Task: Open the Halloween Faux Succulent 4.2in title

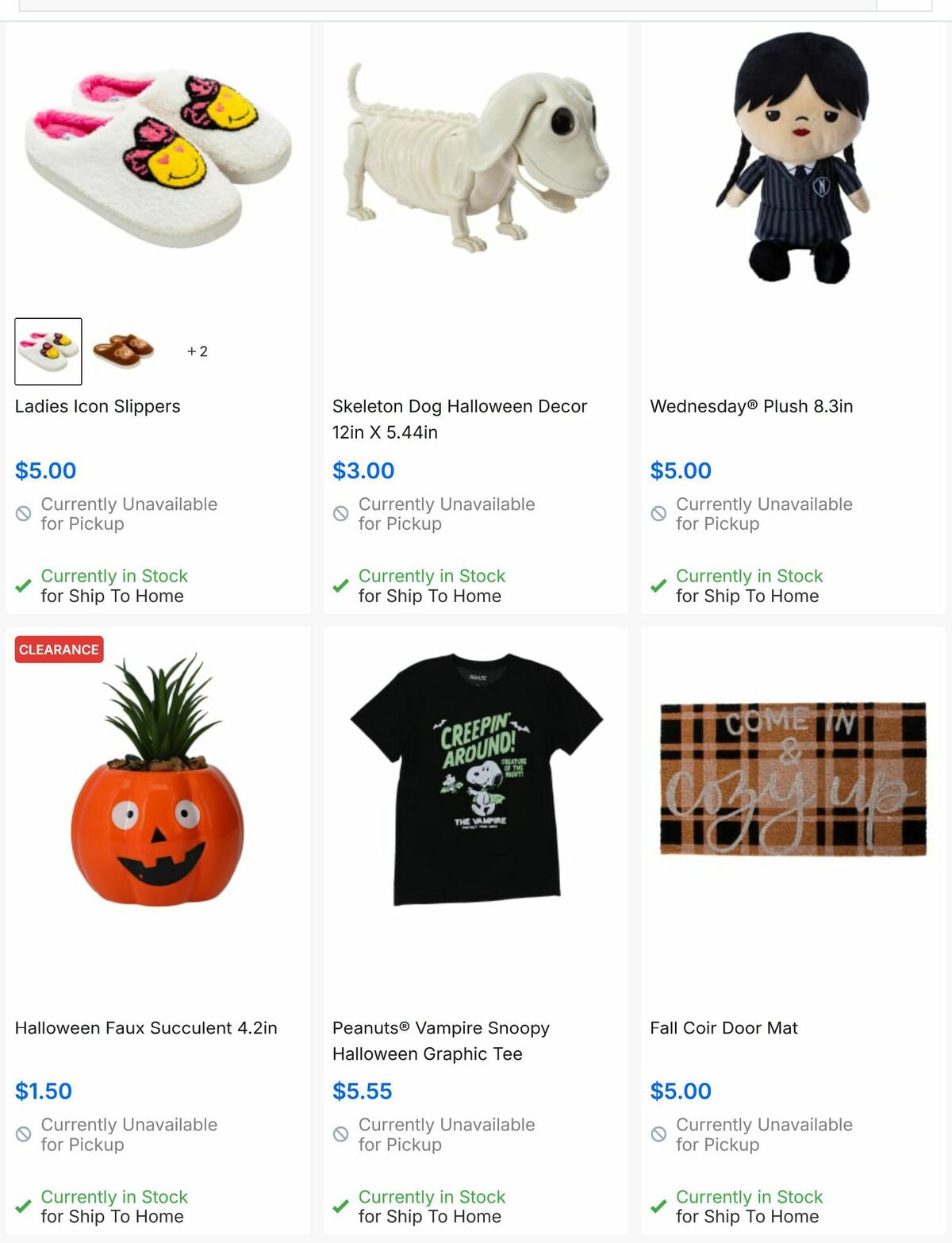Action: pos(146,1028)
